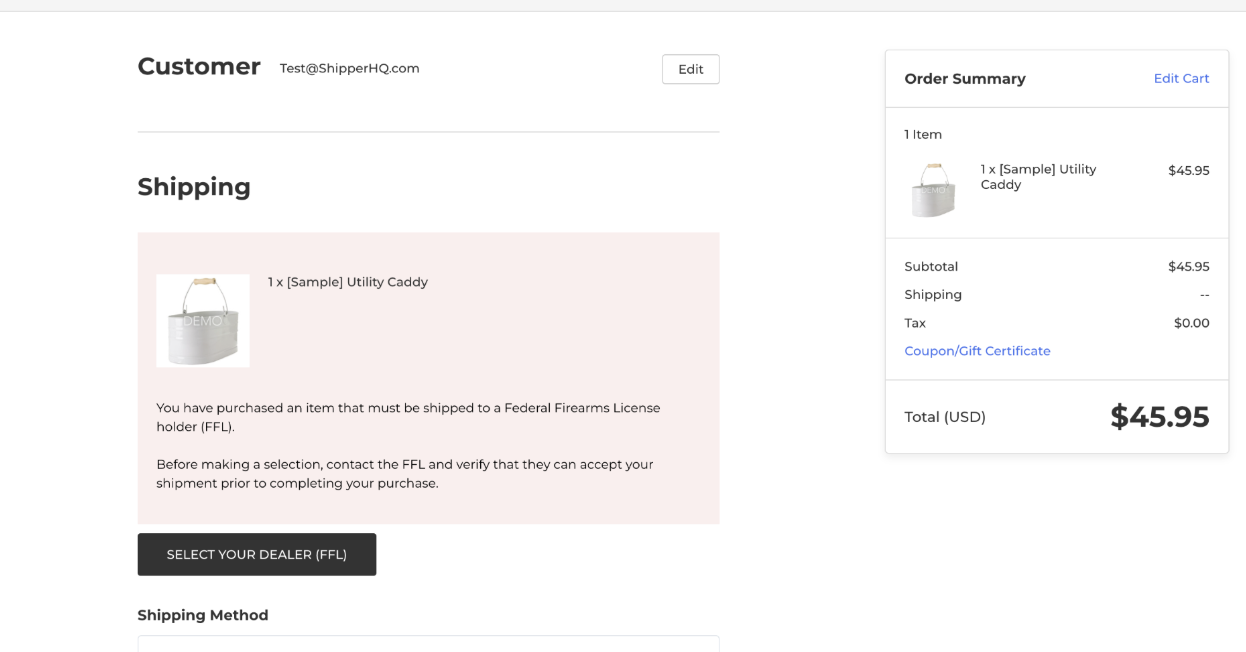Click the Utility Caddy thumbnail in Order Summary
This screenshot has width=1246, height=652.
(x=933, y=189)
